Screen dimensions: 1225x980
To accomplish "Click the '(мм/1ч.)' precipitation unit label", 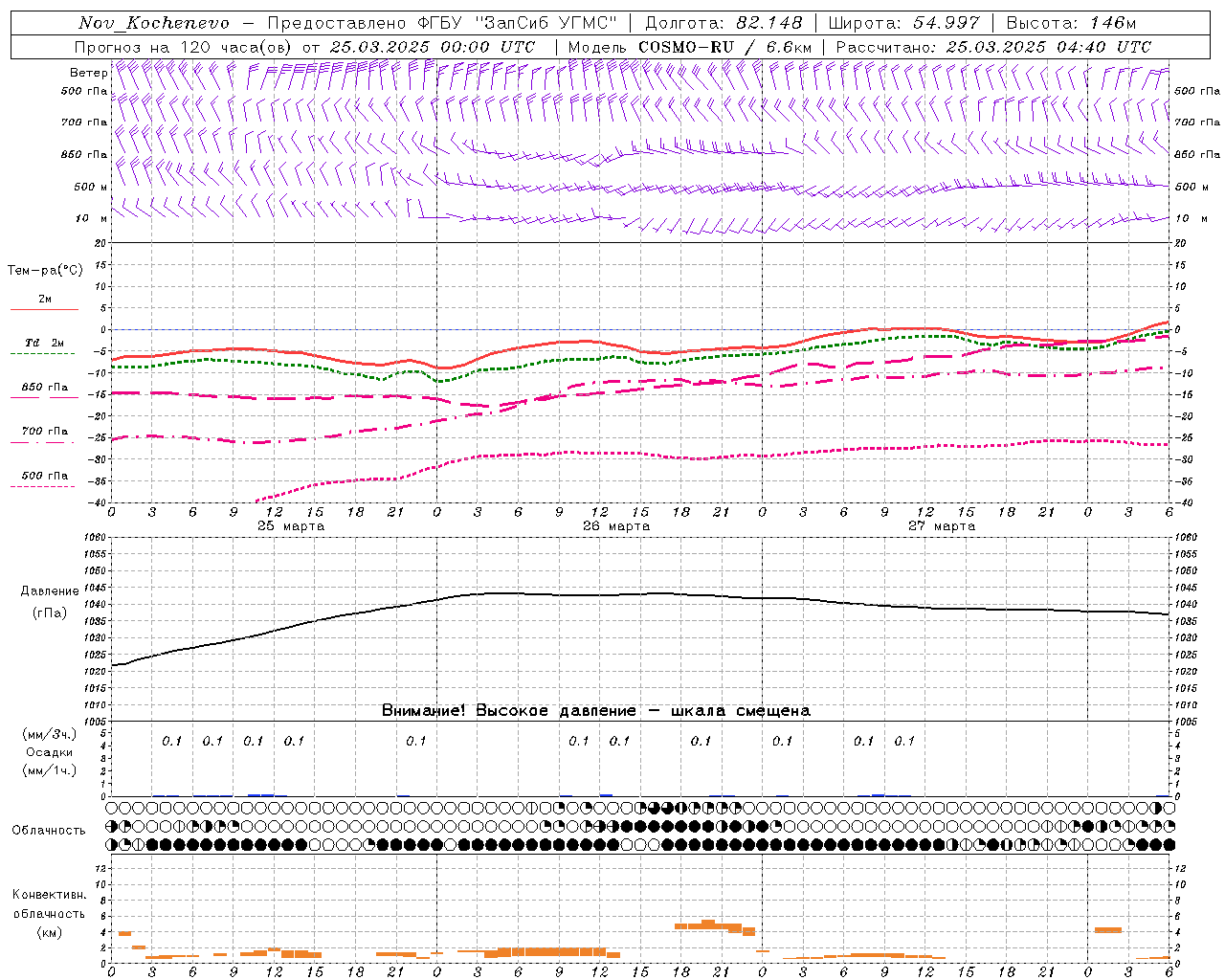I will (x=50, y=770).
